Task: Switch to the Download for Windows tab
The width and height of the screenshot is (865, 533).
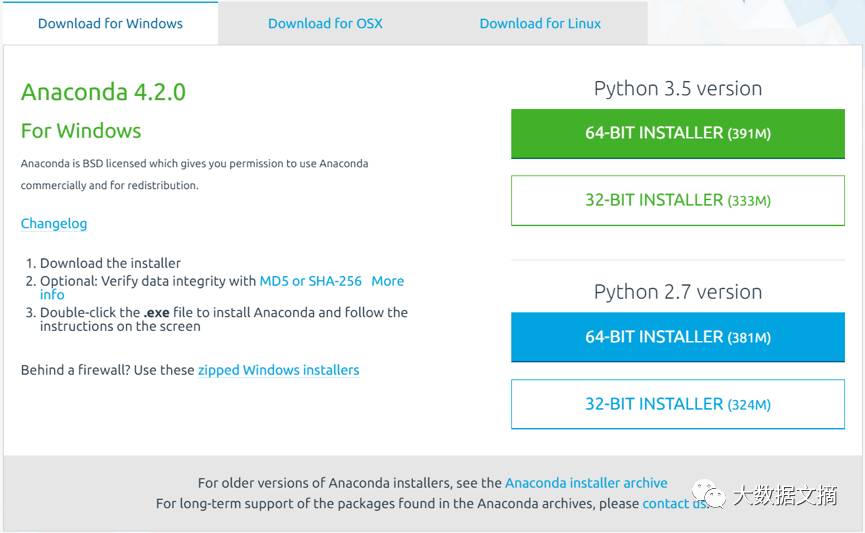Action: click(x=110, y=23)
